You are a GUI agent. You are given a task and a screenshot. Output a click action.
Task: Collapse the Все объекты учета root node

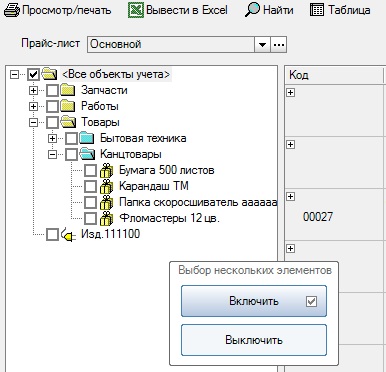14,74
